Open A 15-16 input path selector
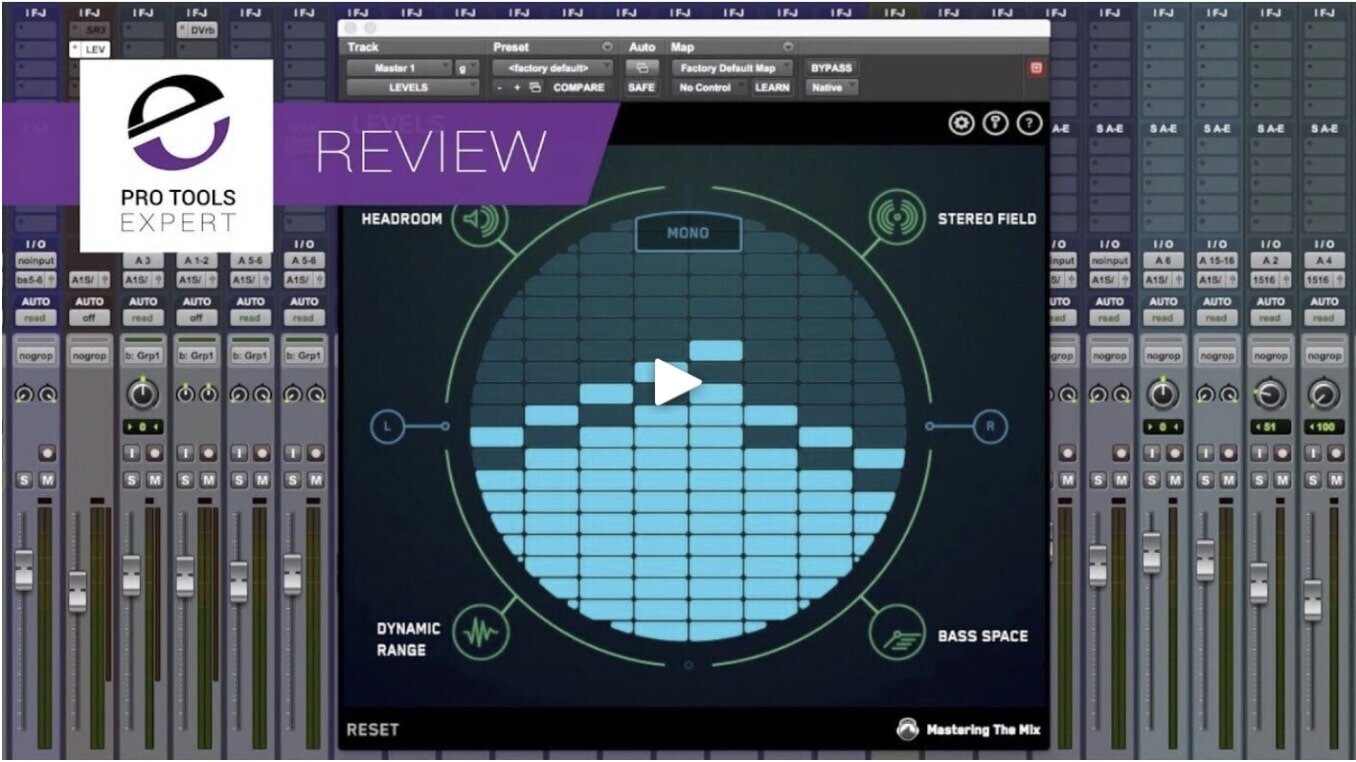Image resolution: width=1356 pixels, height=762 pixels. point(1217,261)
